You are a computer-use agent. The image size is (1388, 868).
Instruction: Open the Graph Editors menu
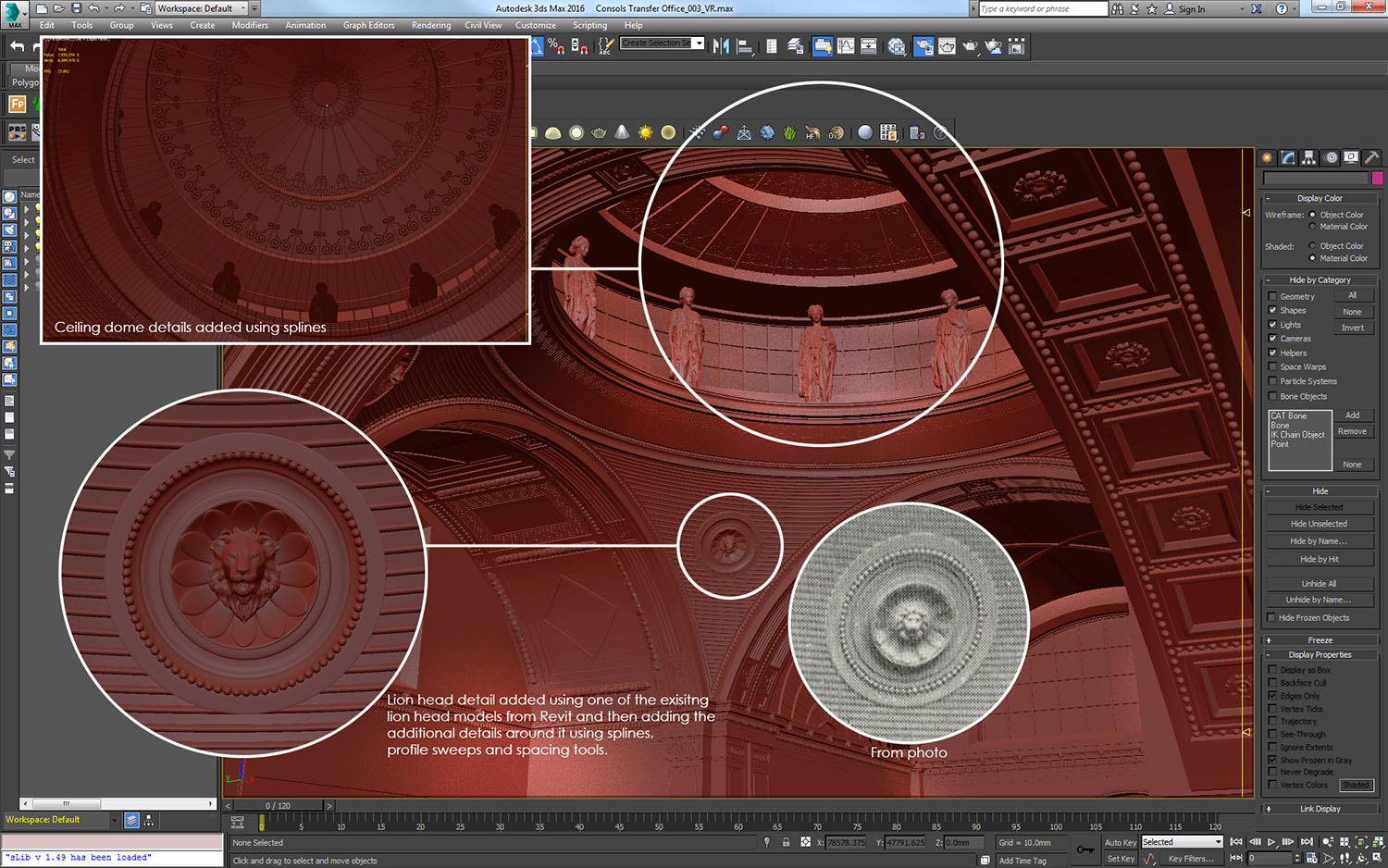point(368,25)
